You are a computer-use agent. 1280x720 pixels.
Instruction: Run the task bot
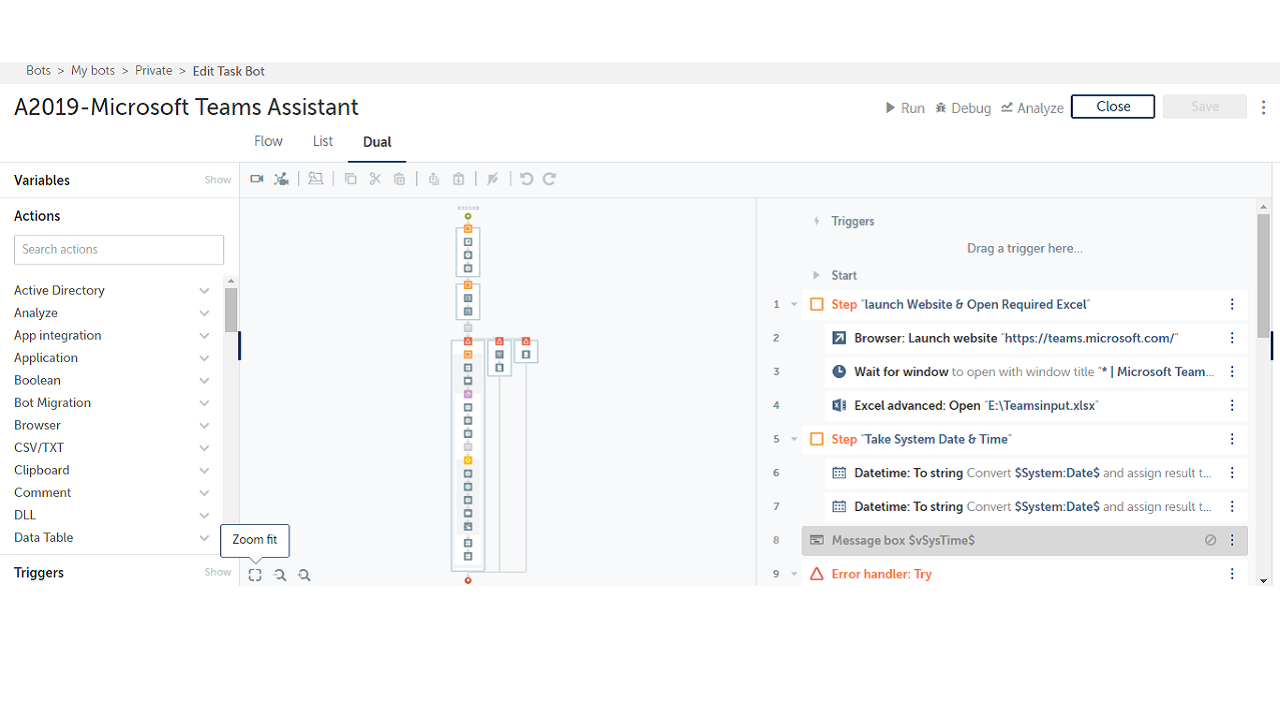tap(904, 108)
